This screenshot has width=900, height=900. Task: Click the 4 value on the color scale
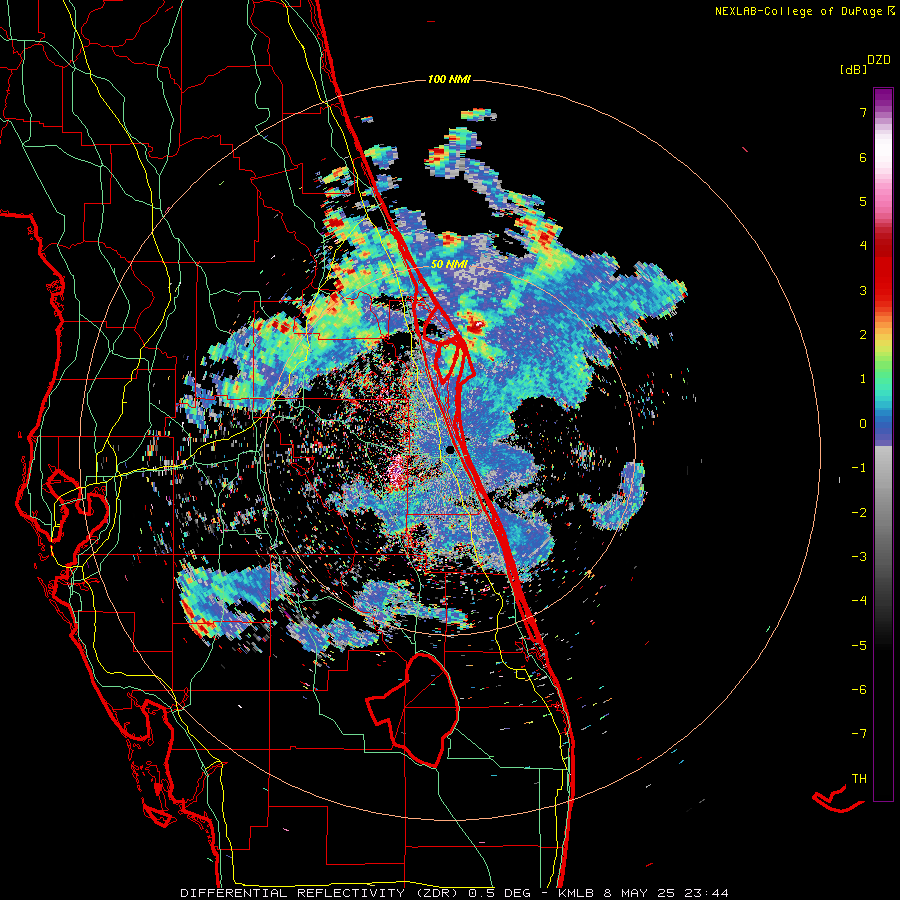tap(863, 245)
